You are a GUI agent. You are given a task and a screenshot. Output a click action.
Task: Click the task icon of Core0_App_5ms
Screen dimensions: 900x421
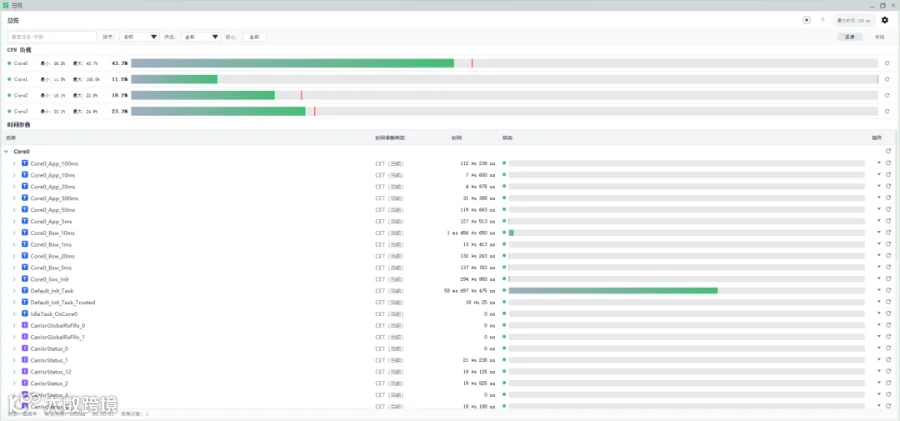point(25,221)
